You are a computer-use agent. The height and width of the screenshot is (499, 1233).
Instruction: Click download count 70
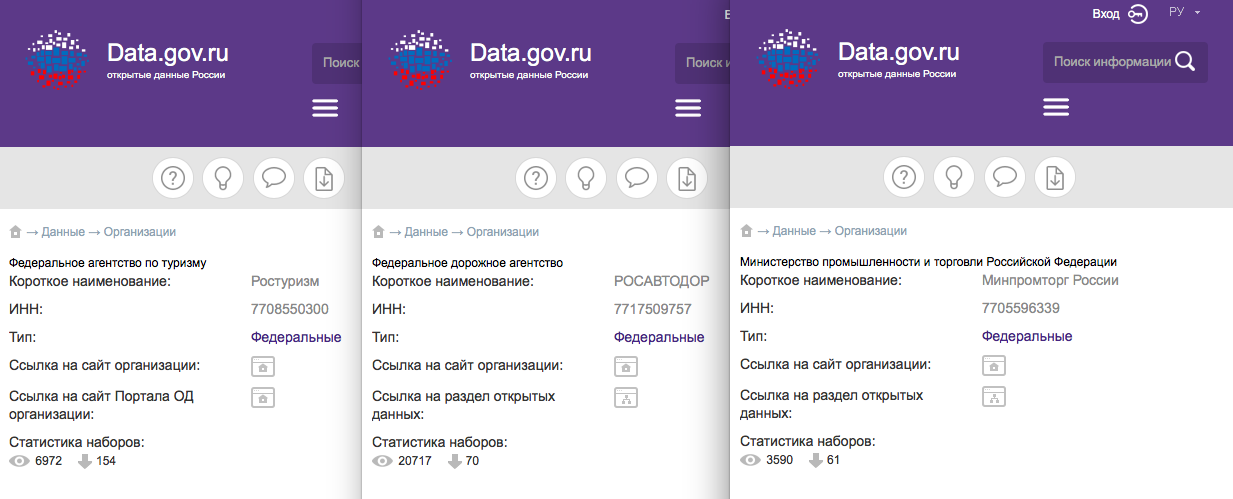pos(473,461)
